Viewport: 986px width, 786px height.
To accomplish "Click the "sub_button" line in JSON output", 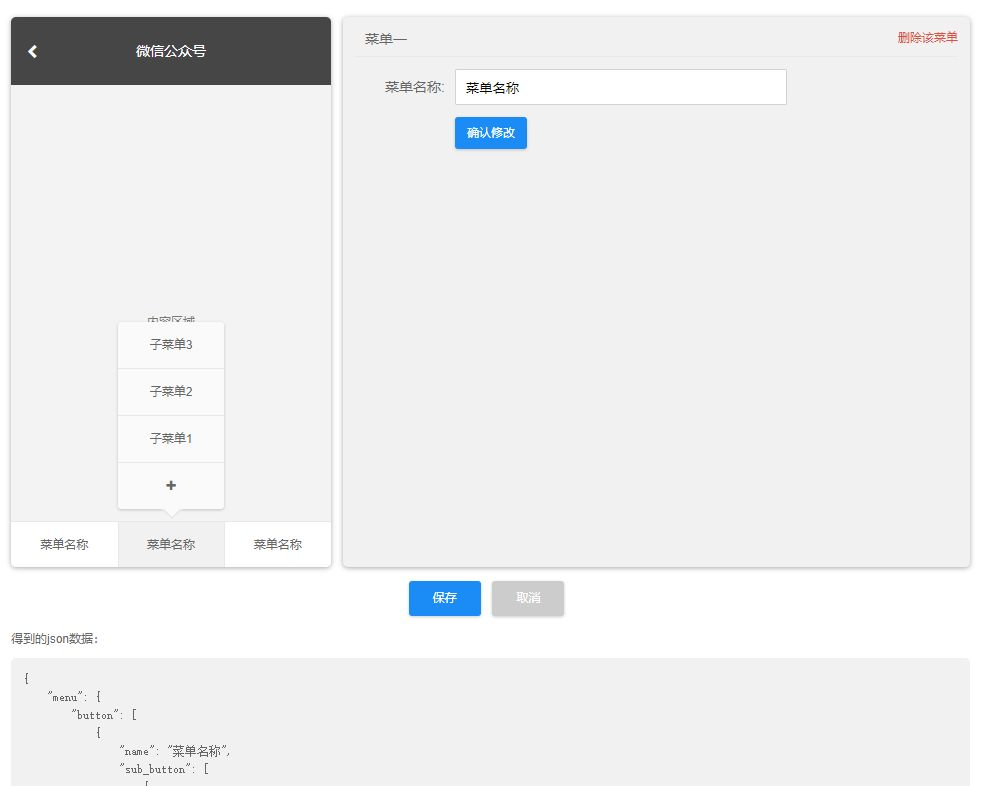I will [164, 769].
